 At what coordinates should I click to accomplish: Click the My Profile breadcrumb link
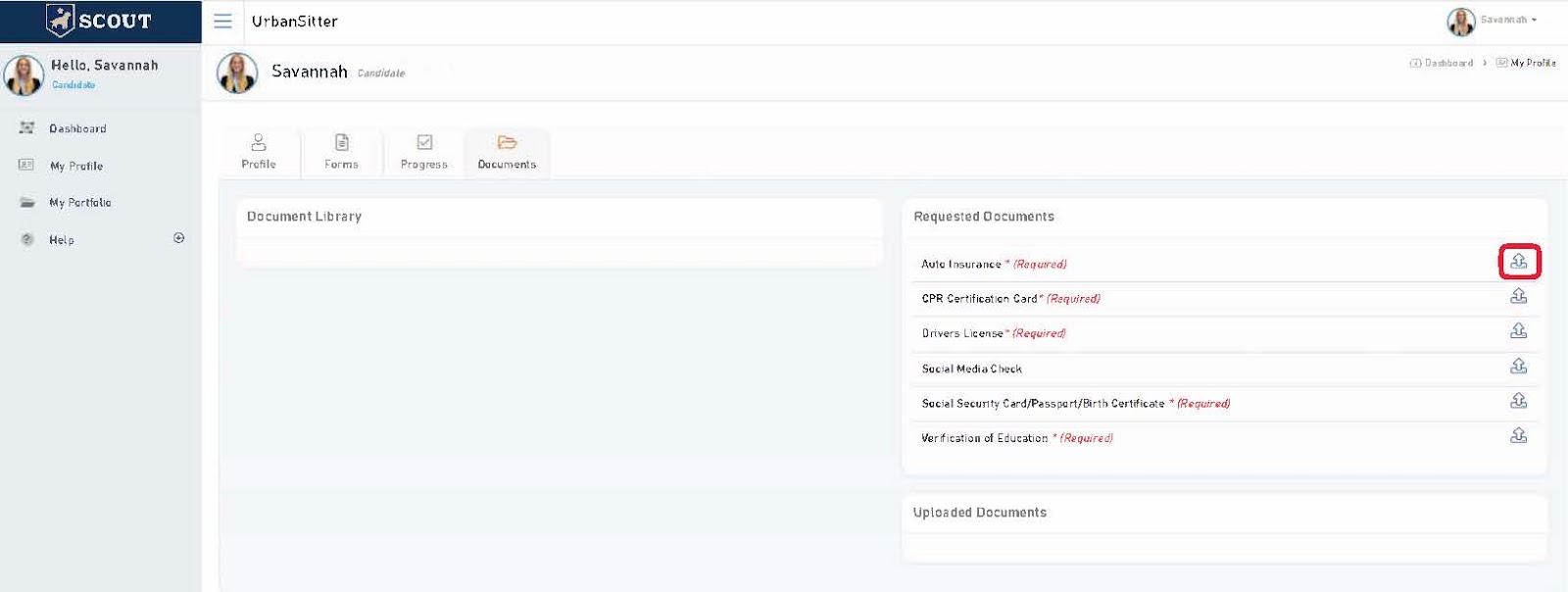(1533, 63)
